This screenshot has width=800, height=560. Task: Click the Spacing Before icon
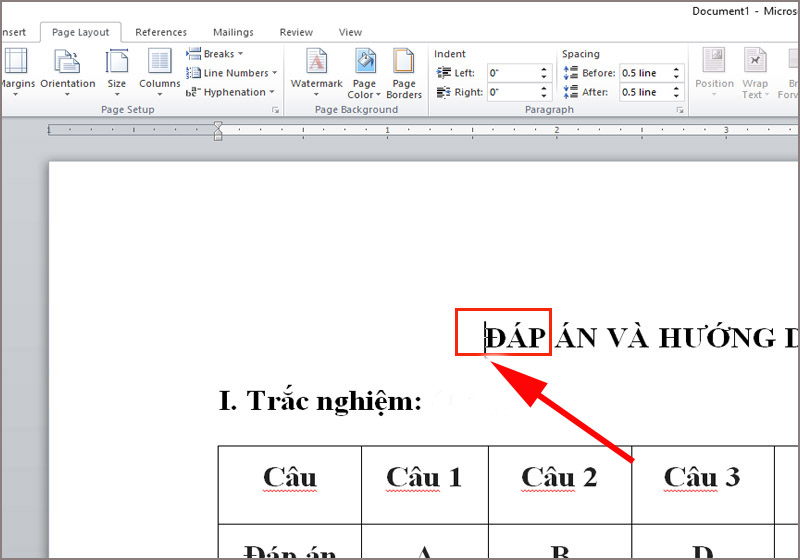[570, 73]
